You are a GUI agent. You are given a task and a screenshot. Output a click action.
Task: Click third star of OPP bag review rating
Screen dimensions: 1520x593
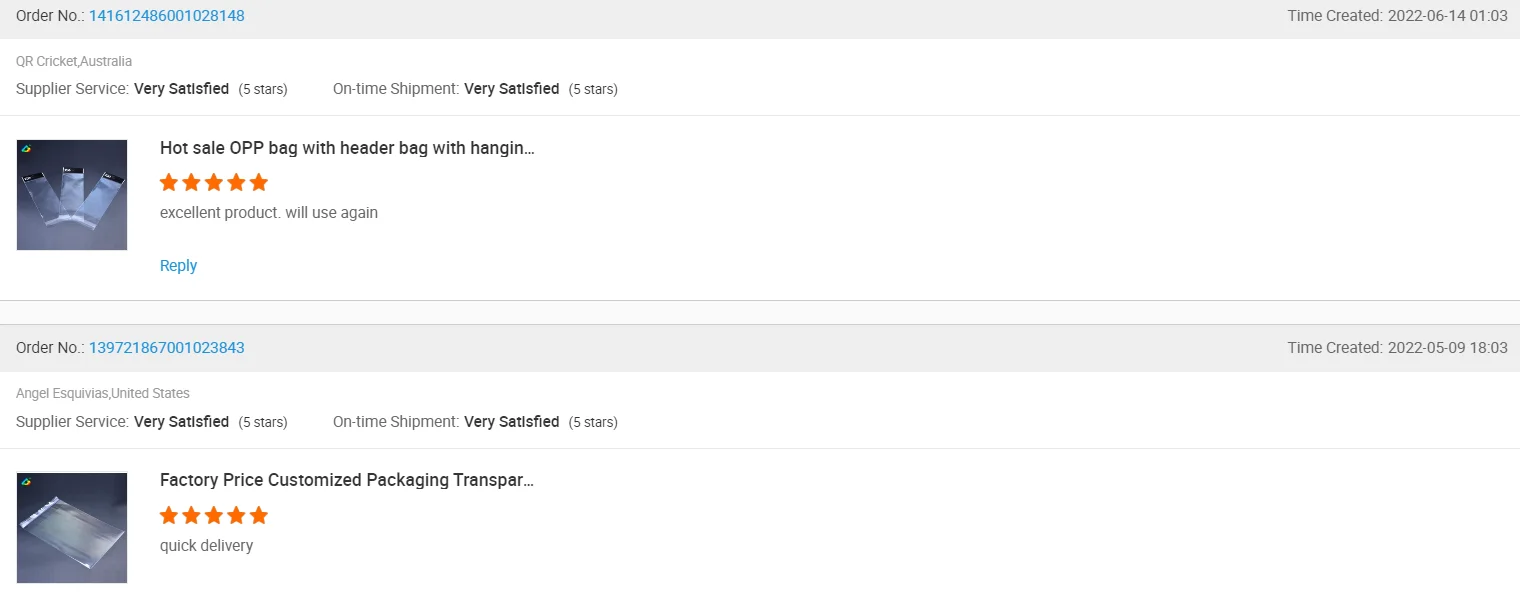[x=214, y=183]
